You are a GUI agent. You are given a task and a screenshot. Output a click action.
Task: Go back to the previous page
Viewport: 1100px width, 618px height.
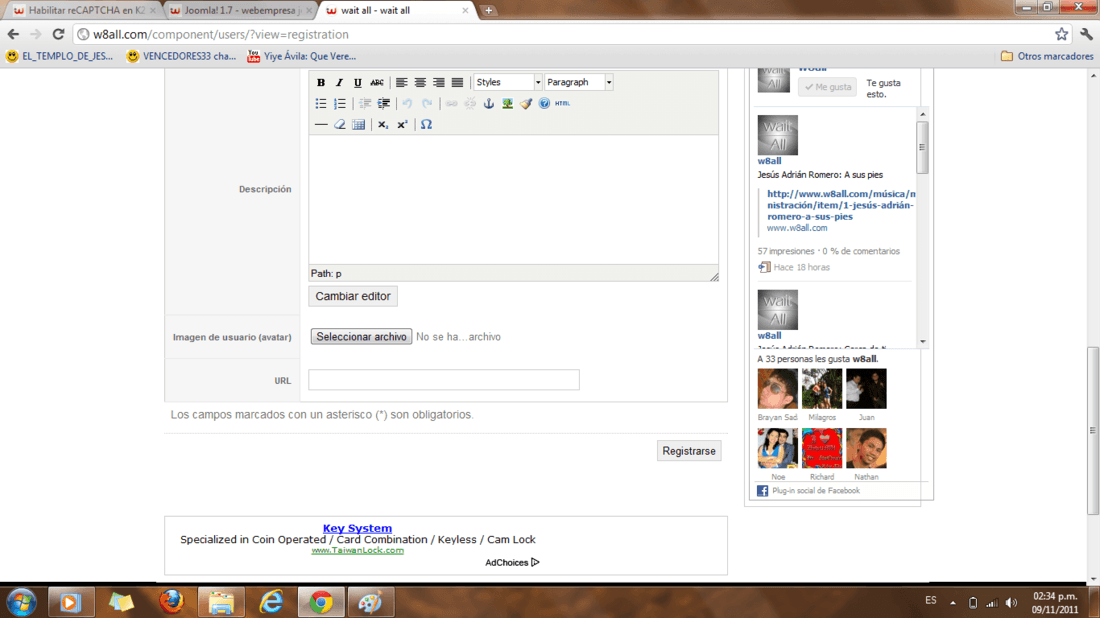click(13, 34)
